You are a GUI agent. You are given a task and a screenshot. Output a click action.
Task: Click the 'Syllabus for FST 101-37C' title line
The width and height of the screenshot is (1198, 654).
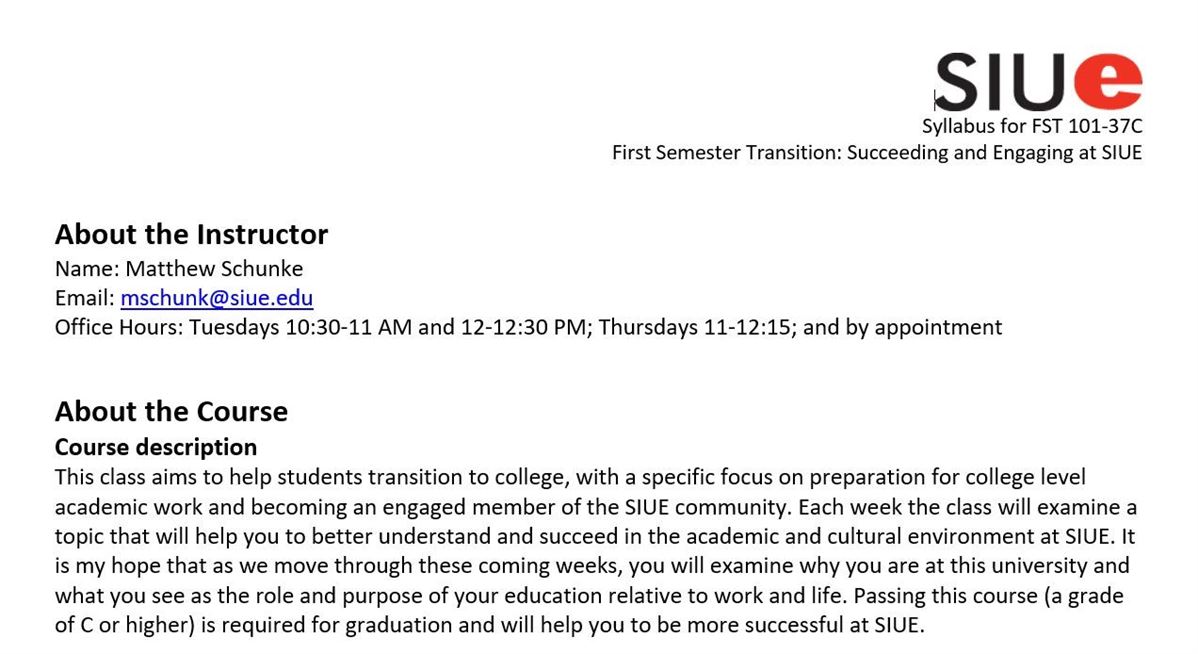pyautogui.click(x=1031, y=126)
